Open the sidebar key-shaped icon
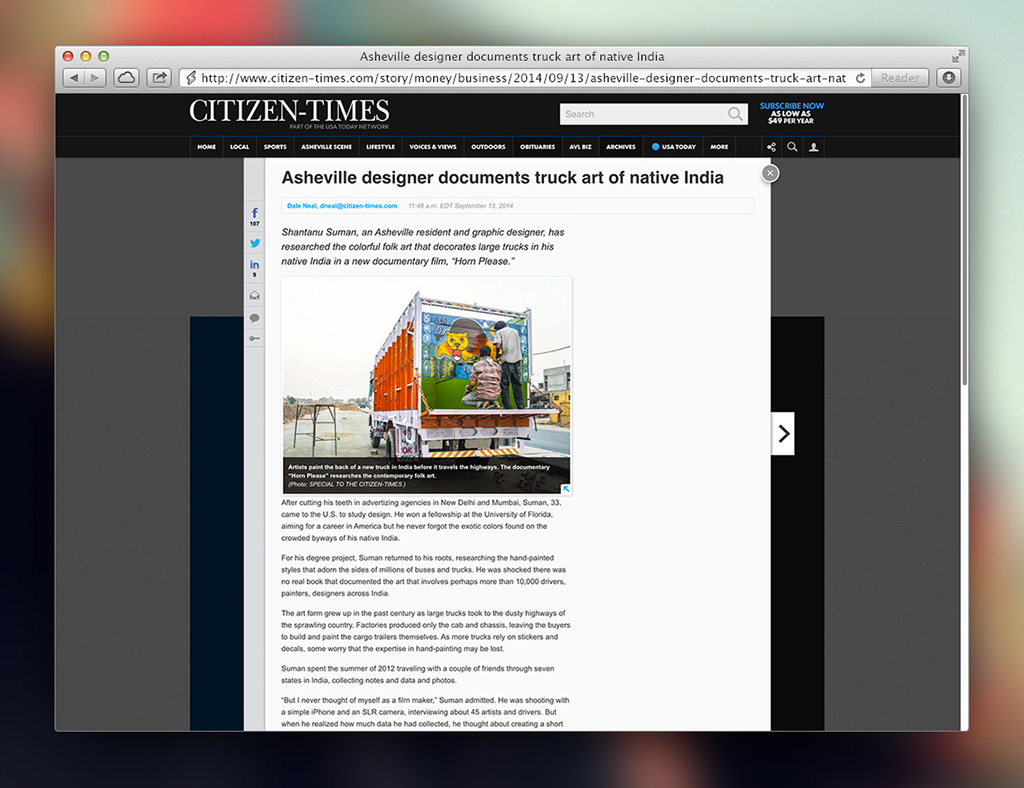The width and height of the screenshot is (1024, 788). point(255,338)
